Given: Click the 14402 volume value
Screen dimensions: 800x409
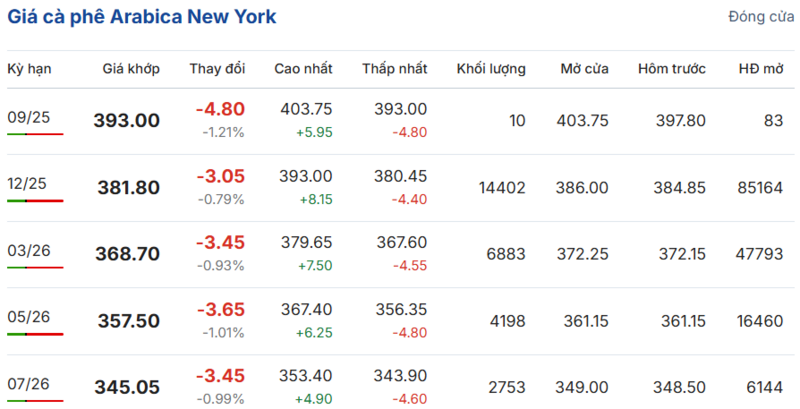Looking at the screenshot, I should coord(502,187).
